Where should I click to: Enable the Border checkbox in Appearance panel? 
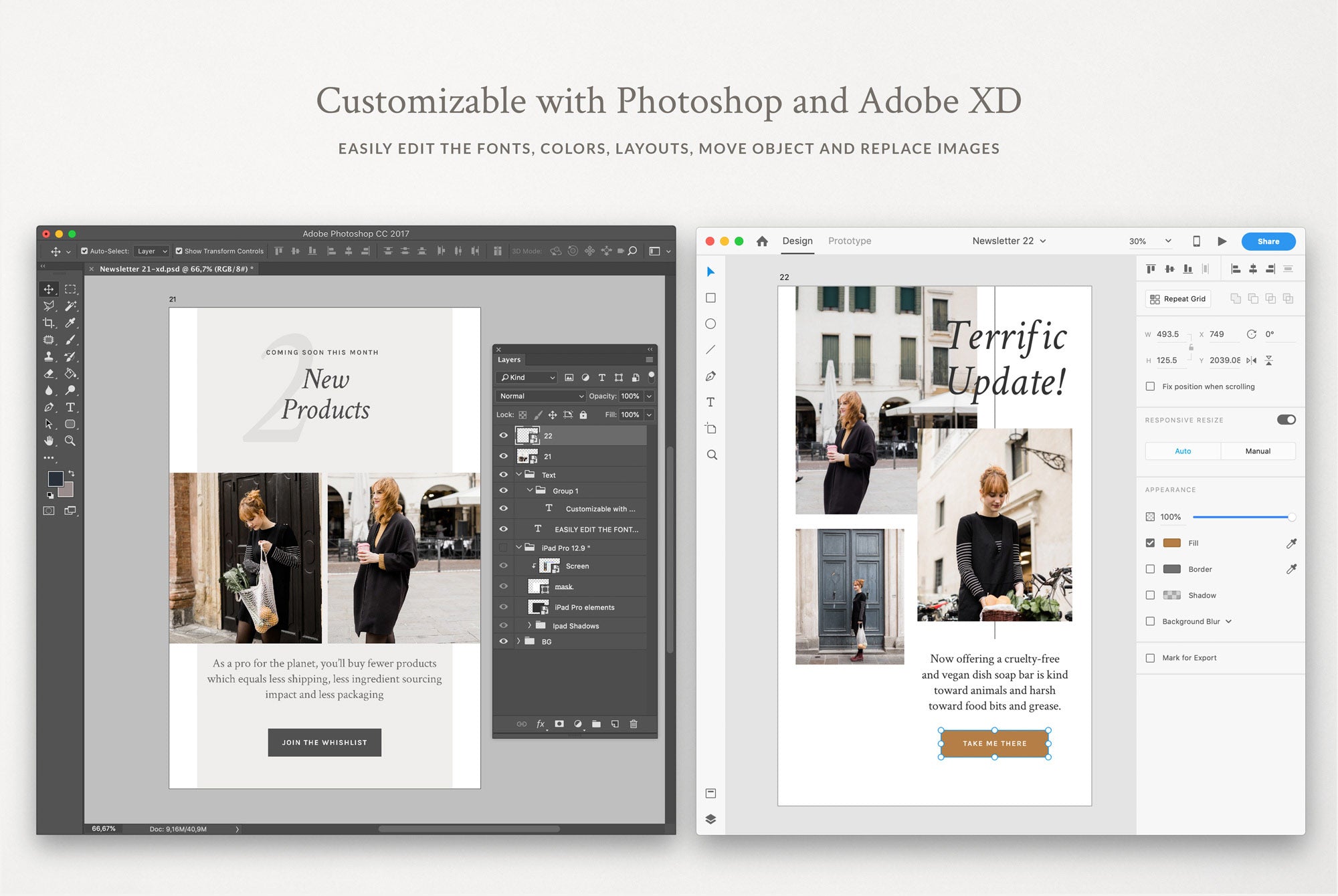click(x=1150, y=568)
